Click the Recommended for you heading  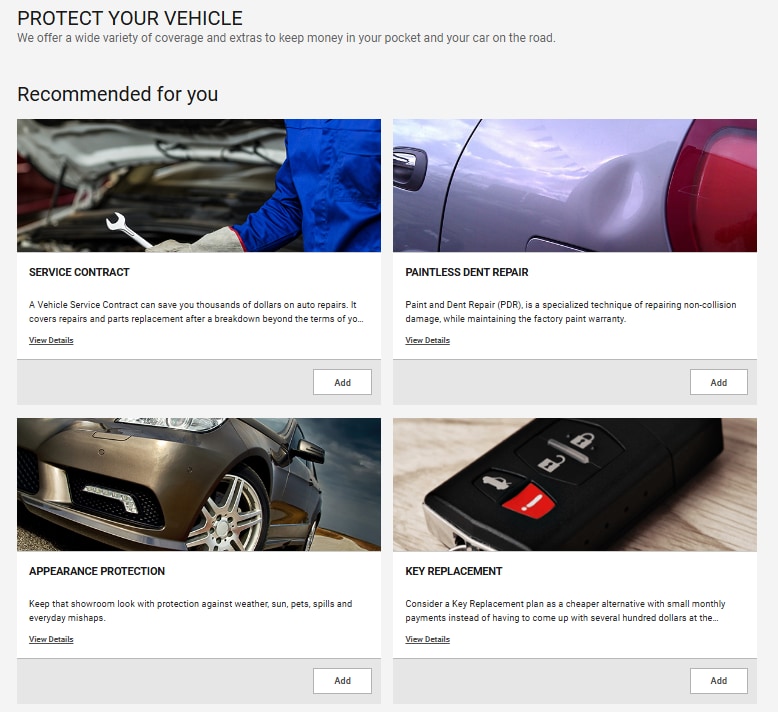(118, 94)
